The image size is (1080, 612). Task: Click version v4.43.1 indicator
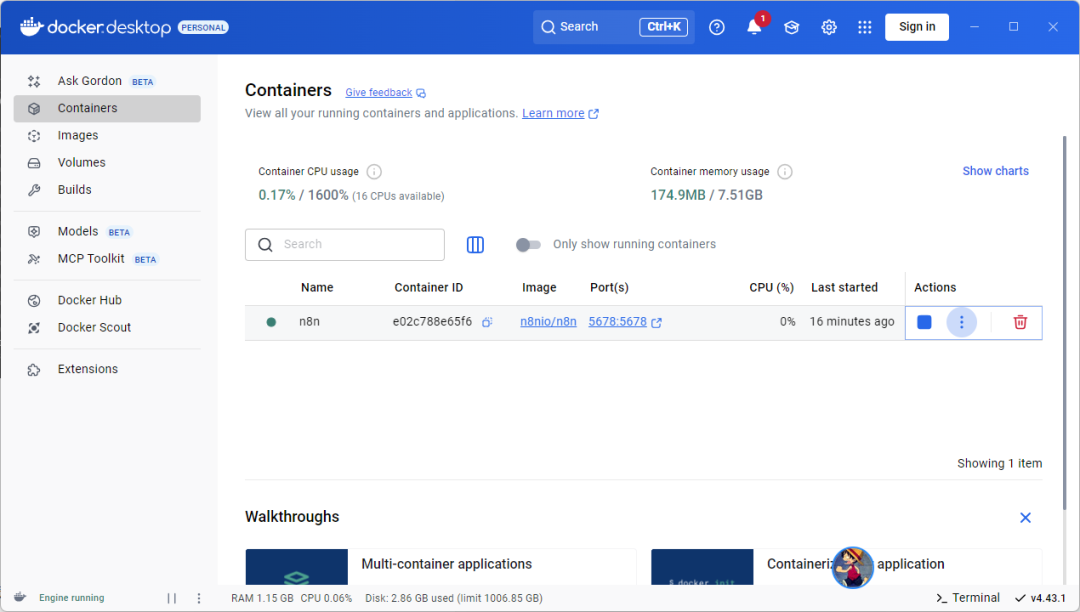[x=1040, y=598]
